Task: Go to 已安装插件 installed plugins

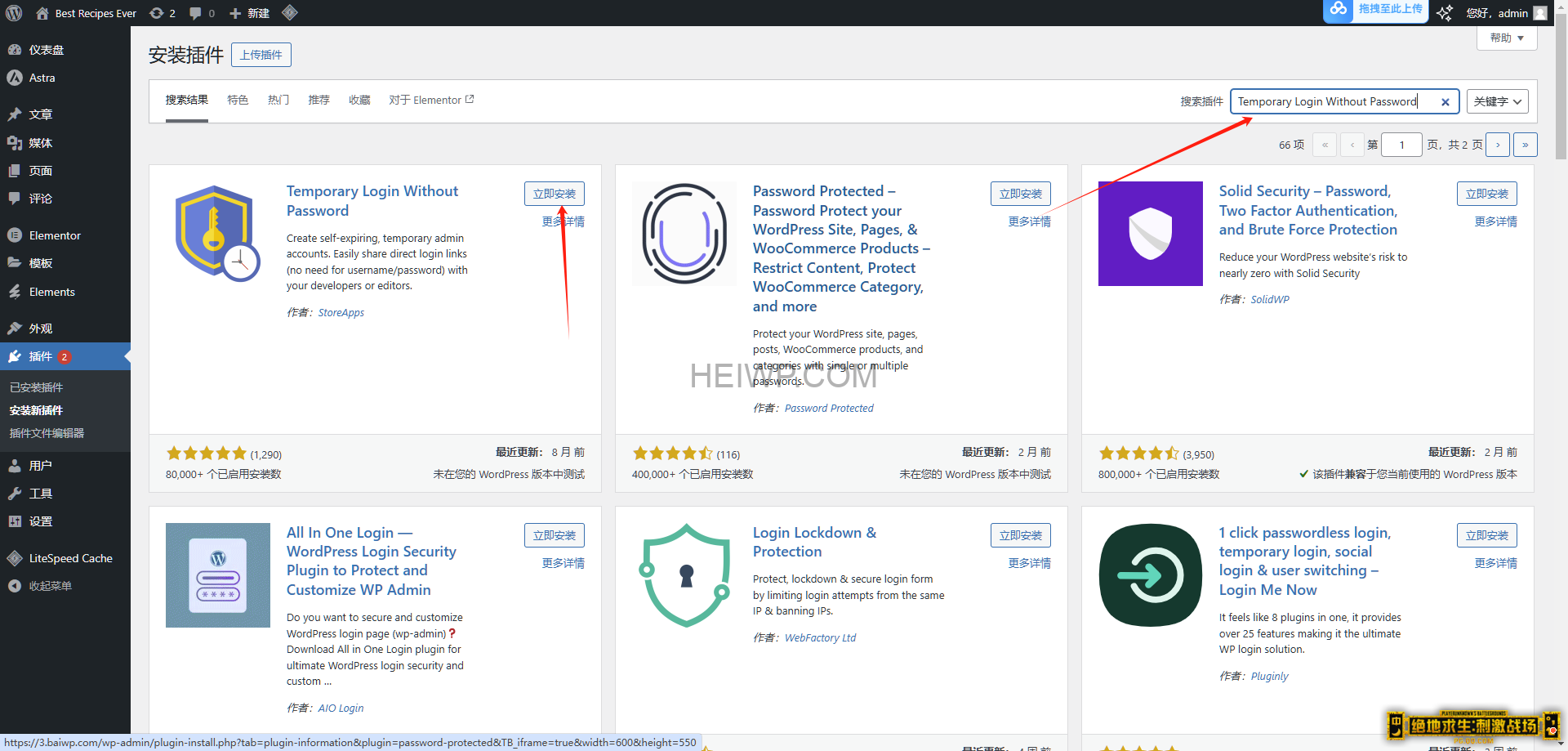Action: coord(36,387)
